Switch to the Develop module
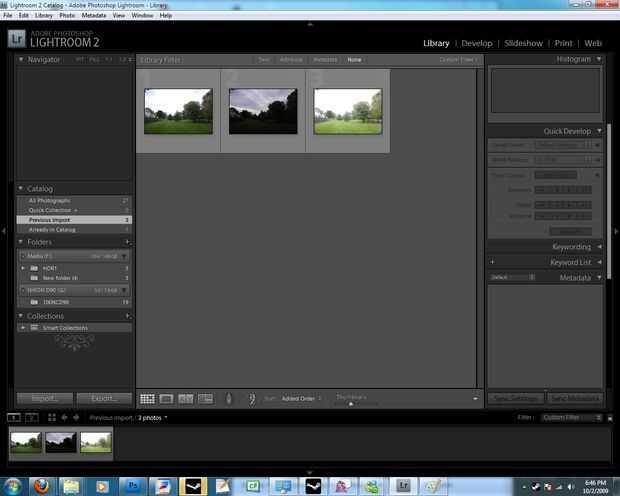This screenshot has height=496, width=620. pos(477,44)
